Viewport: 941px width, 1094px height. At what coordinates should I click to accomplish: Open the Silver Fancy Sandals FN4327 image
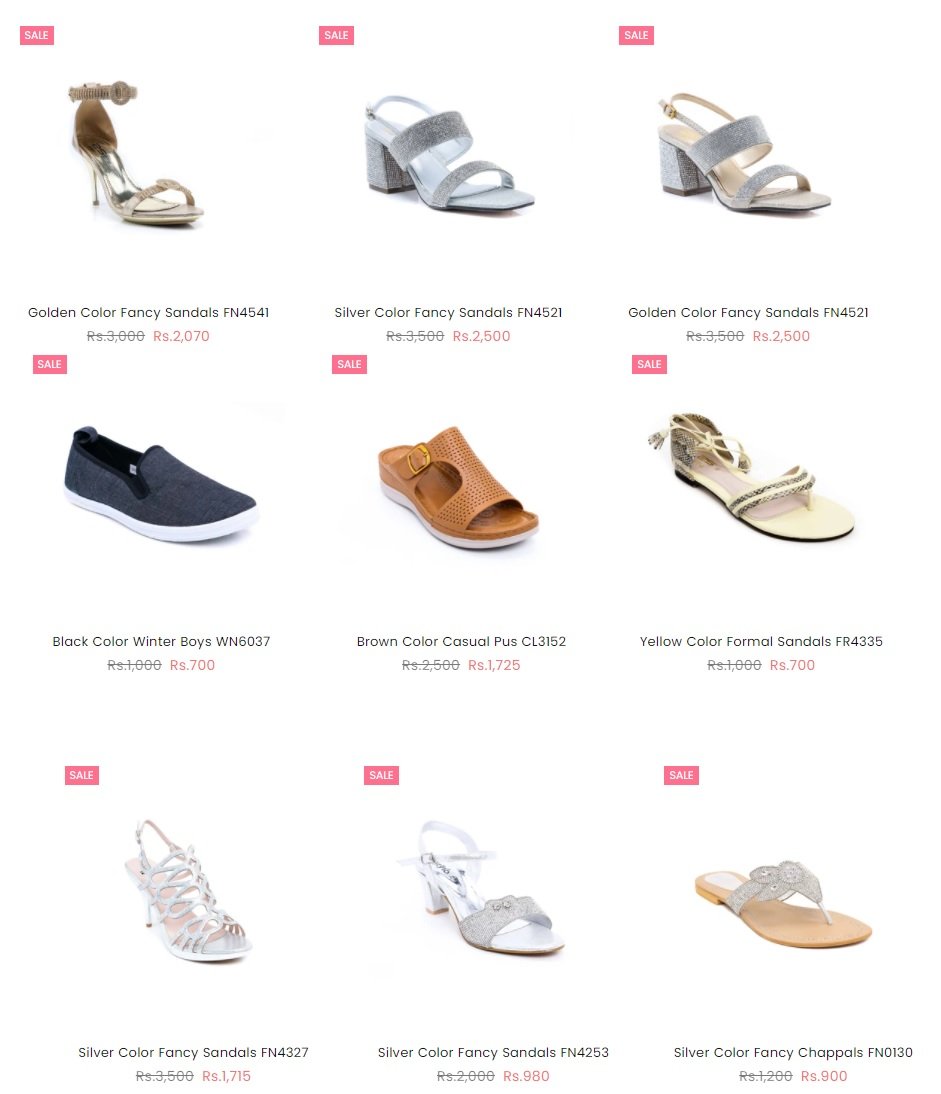point(188,891)
